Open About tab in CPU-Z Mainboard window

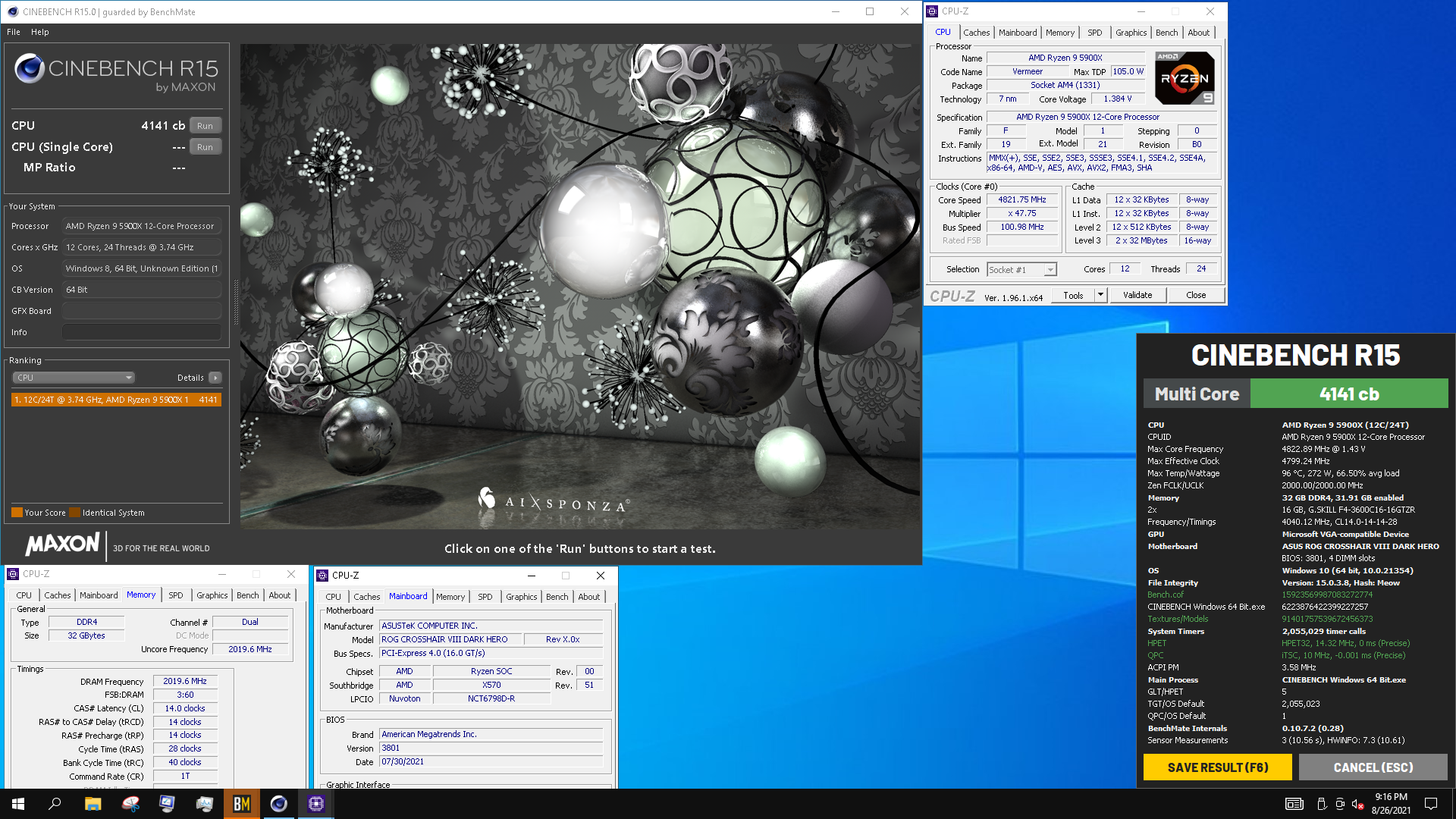coord(589,597)
